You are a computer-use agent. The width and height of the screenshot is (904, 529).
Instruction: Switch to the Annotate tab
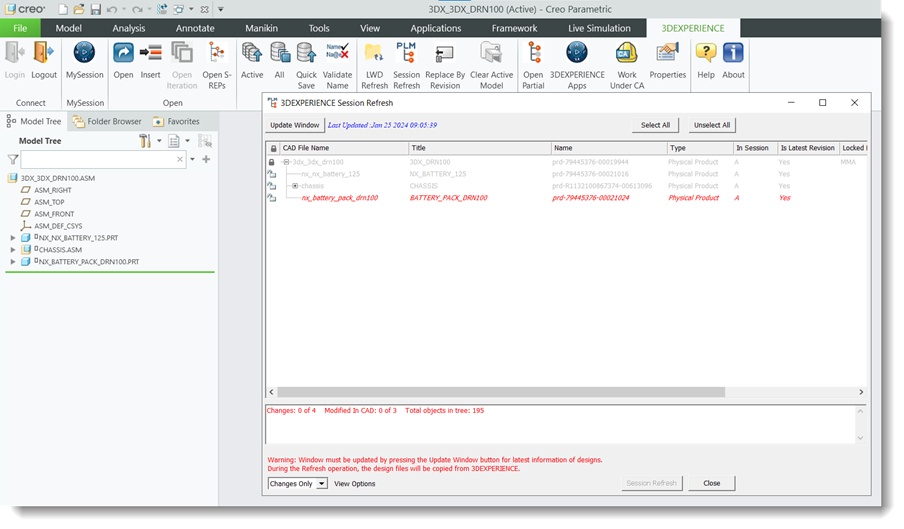195,28
